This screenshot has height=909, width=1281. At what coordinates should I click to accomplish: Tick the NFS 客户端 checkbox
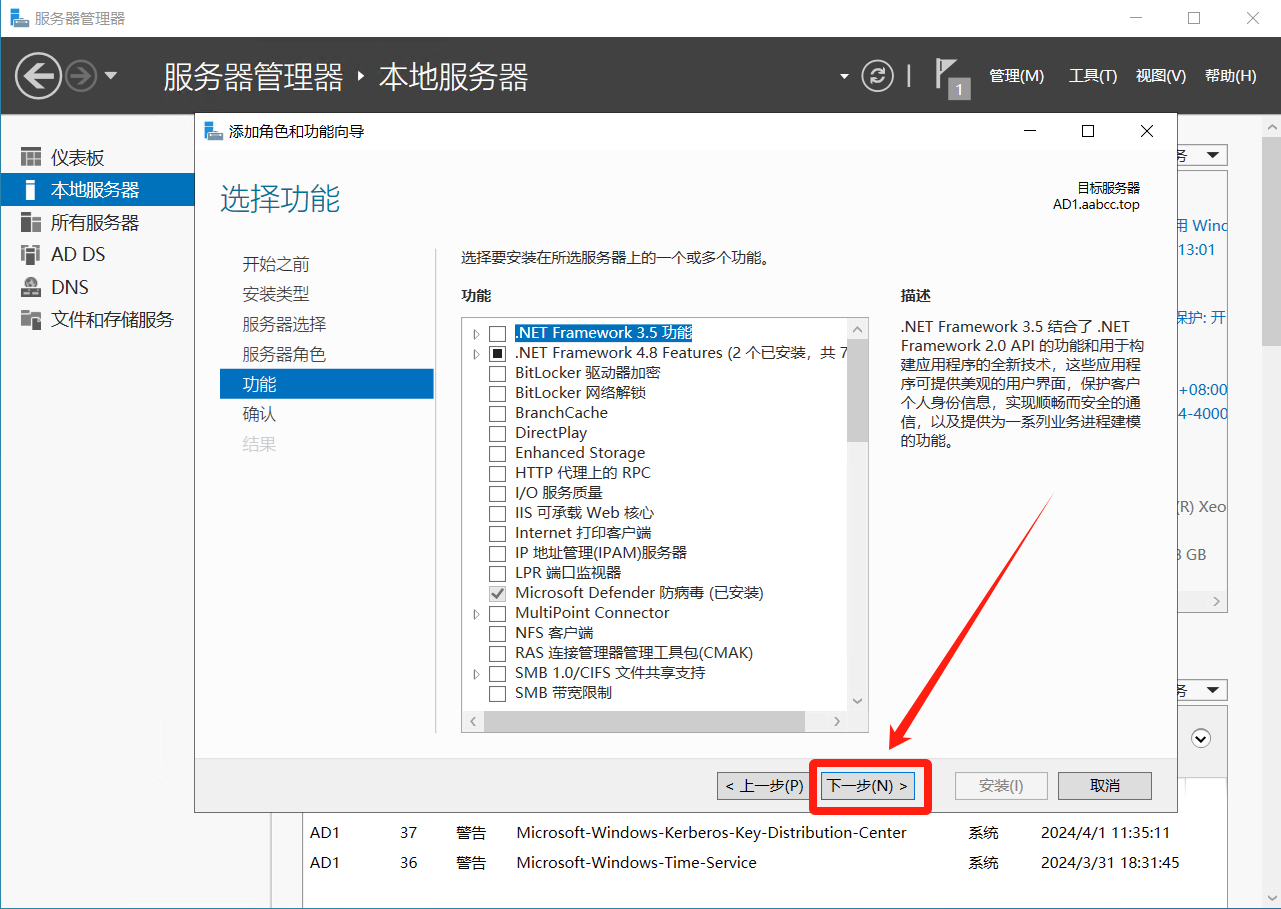click(x=497, y=633)
